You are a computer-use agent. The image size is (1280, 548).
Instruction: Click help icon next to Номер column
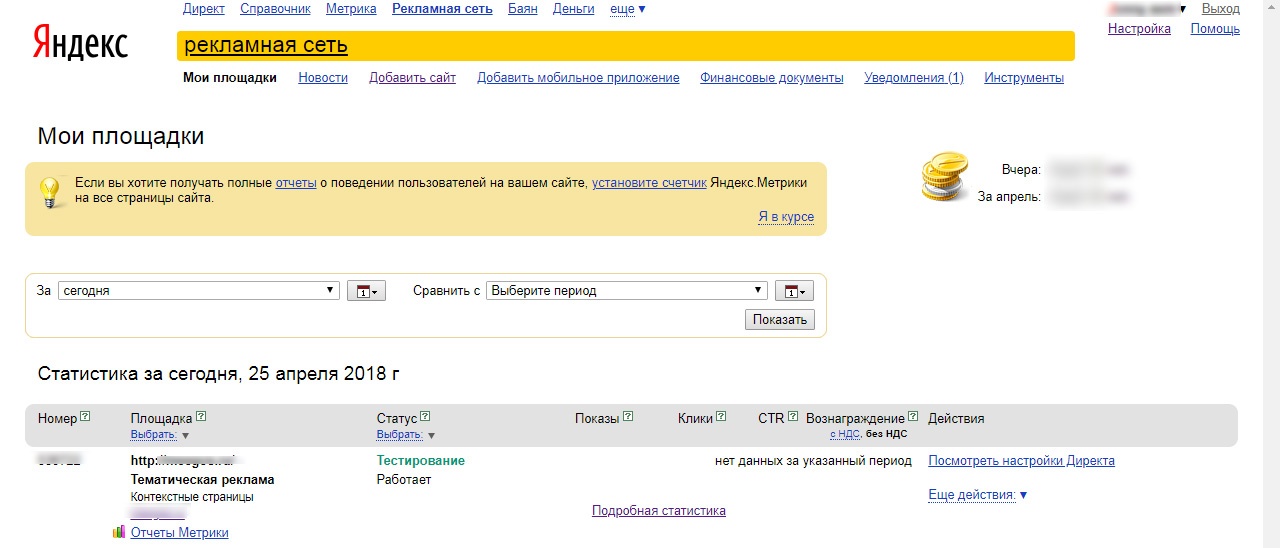[85, 417]
